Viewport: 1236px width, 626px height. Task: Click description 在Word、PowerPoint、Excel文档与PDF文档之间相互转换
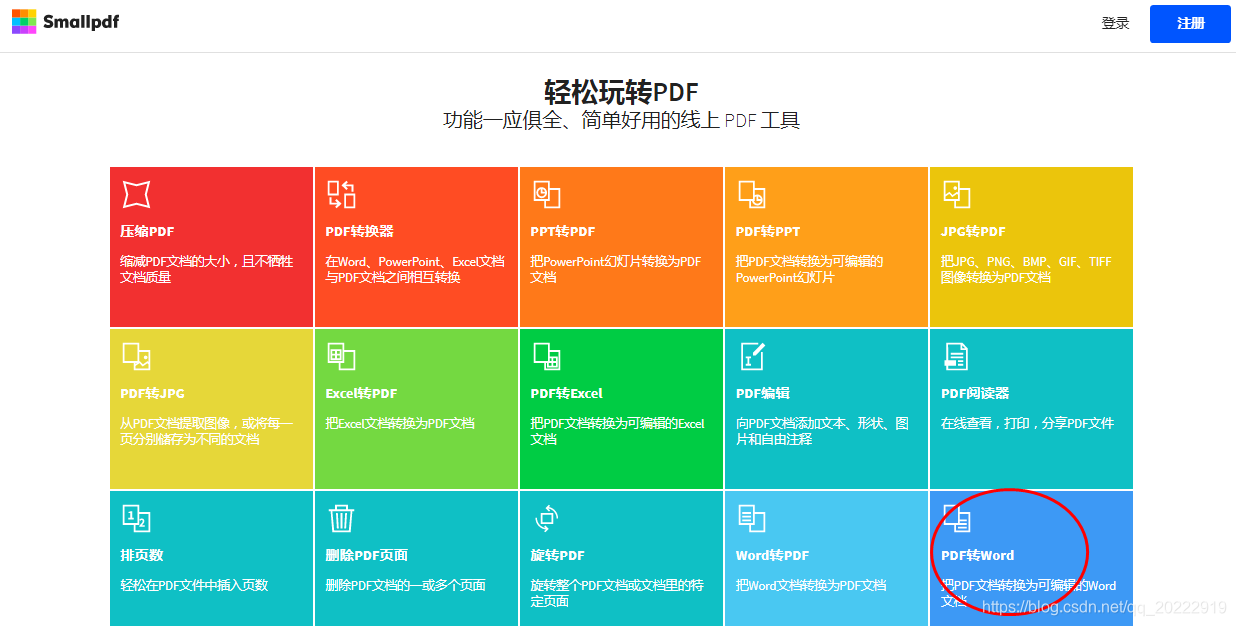(415, 269)
